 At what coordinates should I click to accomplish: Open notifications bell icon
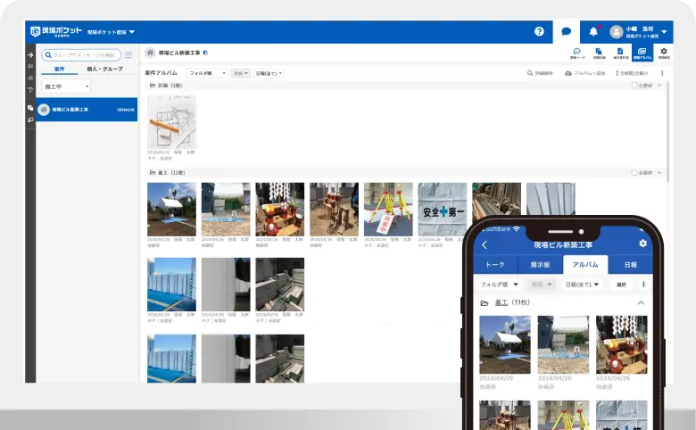click(x=593, y=32)
